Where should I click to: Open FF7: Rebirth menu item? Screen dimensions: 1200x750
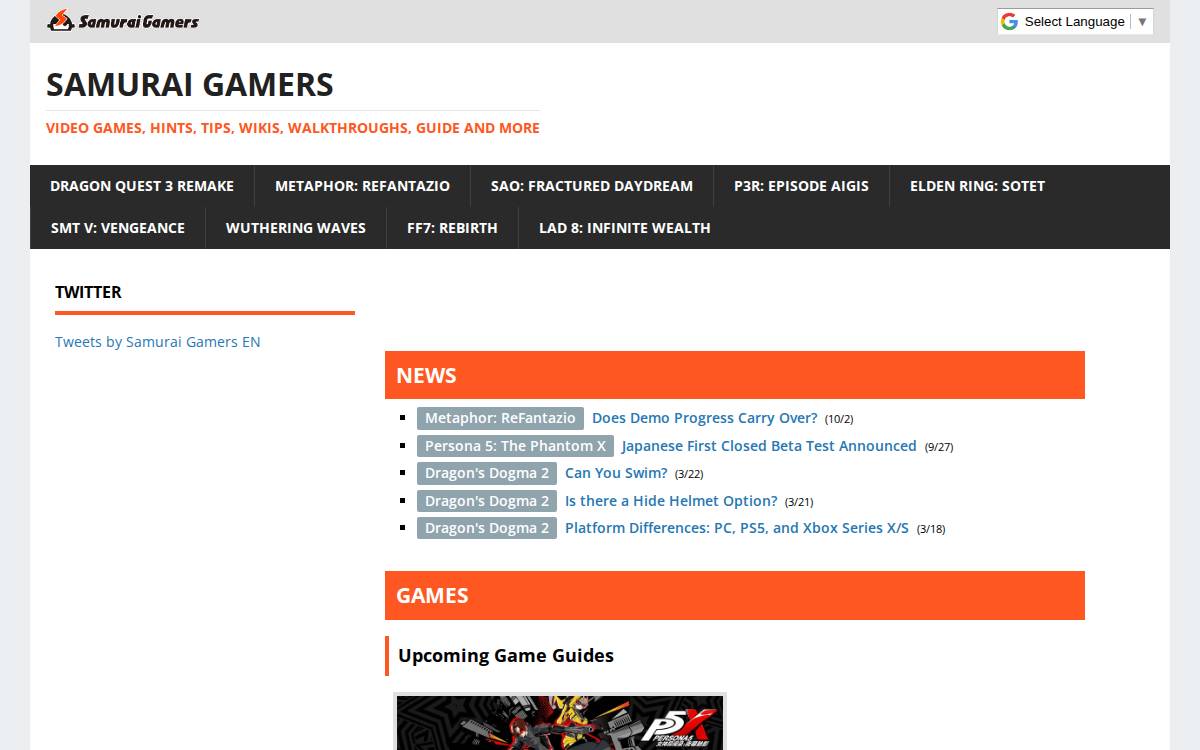click(452, 228)
